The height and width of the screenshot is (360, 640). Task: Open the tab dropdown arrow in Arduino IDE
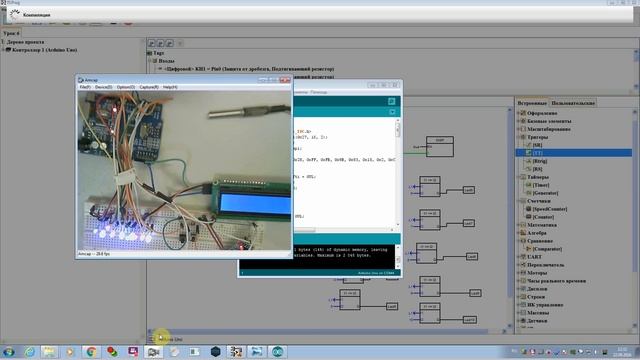(392, 112)
